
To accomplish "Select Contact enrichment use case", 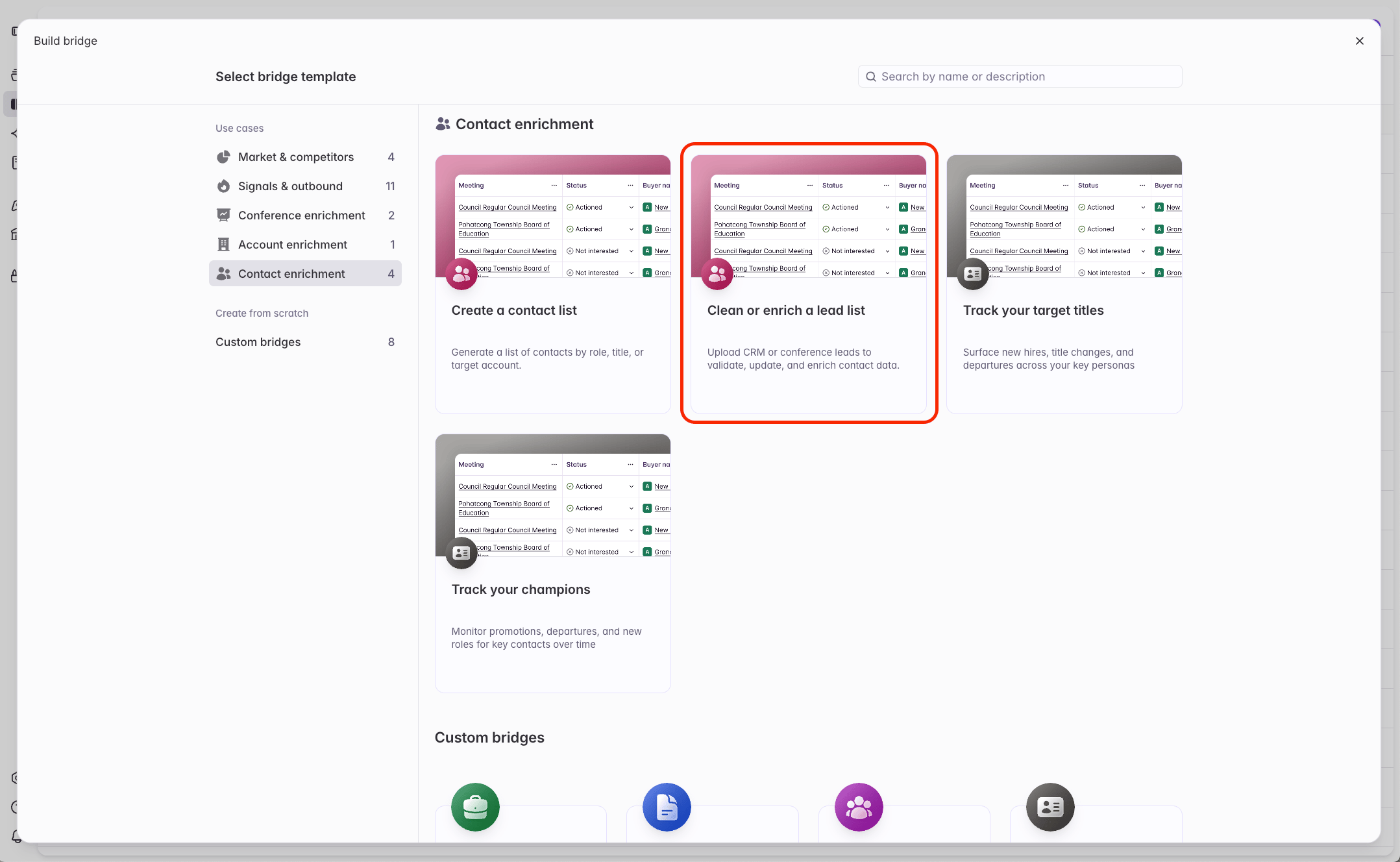I will point(305,274).
